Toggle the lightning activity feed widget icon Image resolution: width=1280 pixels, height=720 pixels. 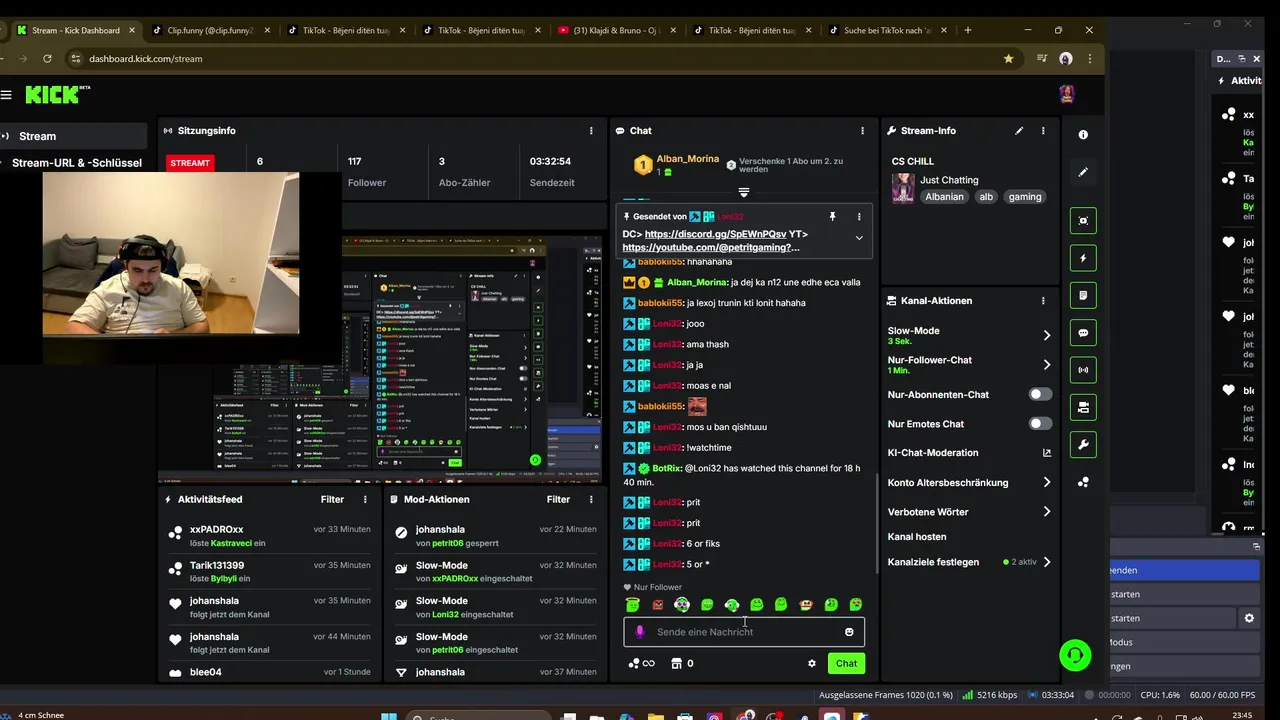coord(1083,258)
